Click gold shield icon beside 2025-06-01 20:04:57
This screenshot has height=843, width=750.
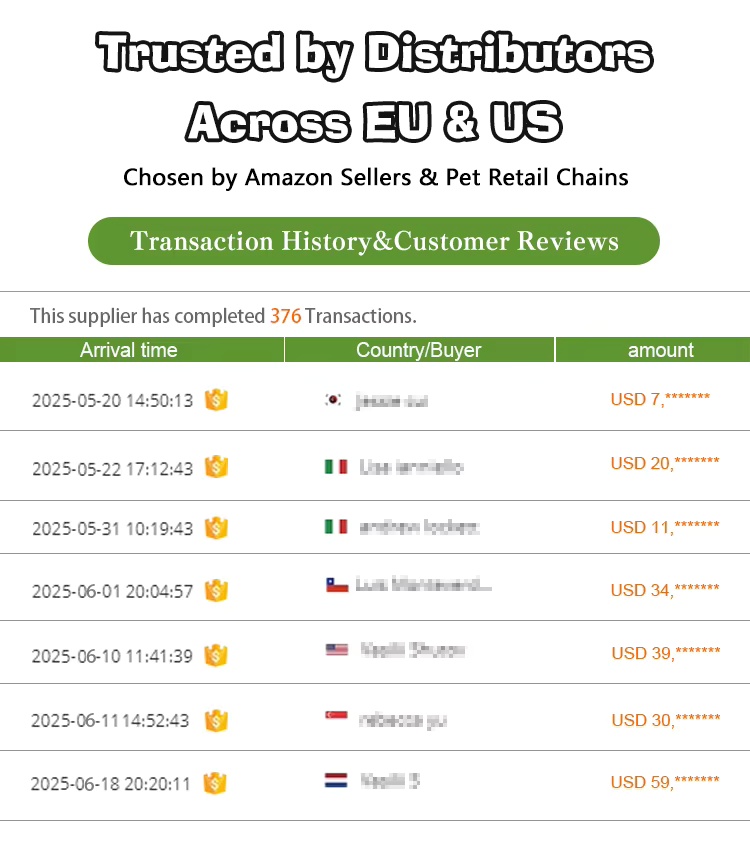click(217, 590)
